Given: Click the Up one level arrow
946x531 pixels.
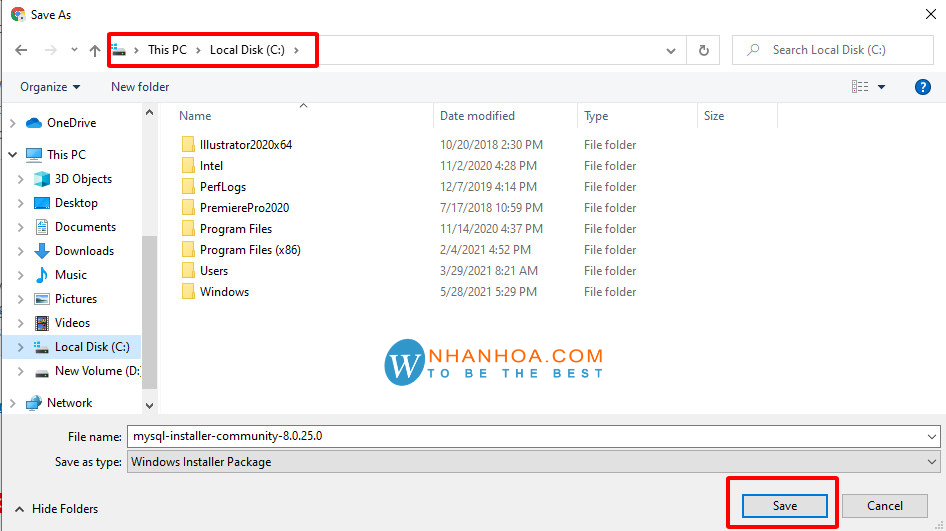Looking at the screenshot, I should point(95,50).
